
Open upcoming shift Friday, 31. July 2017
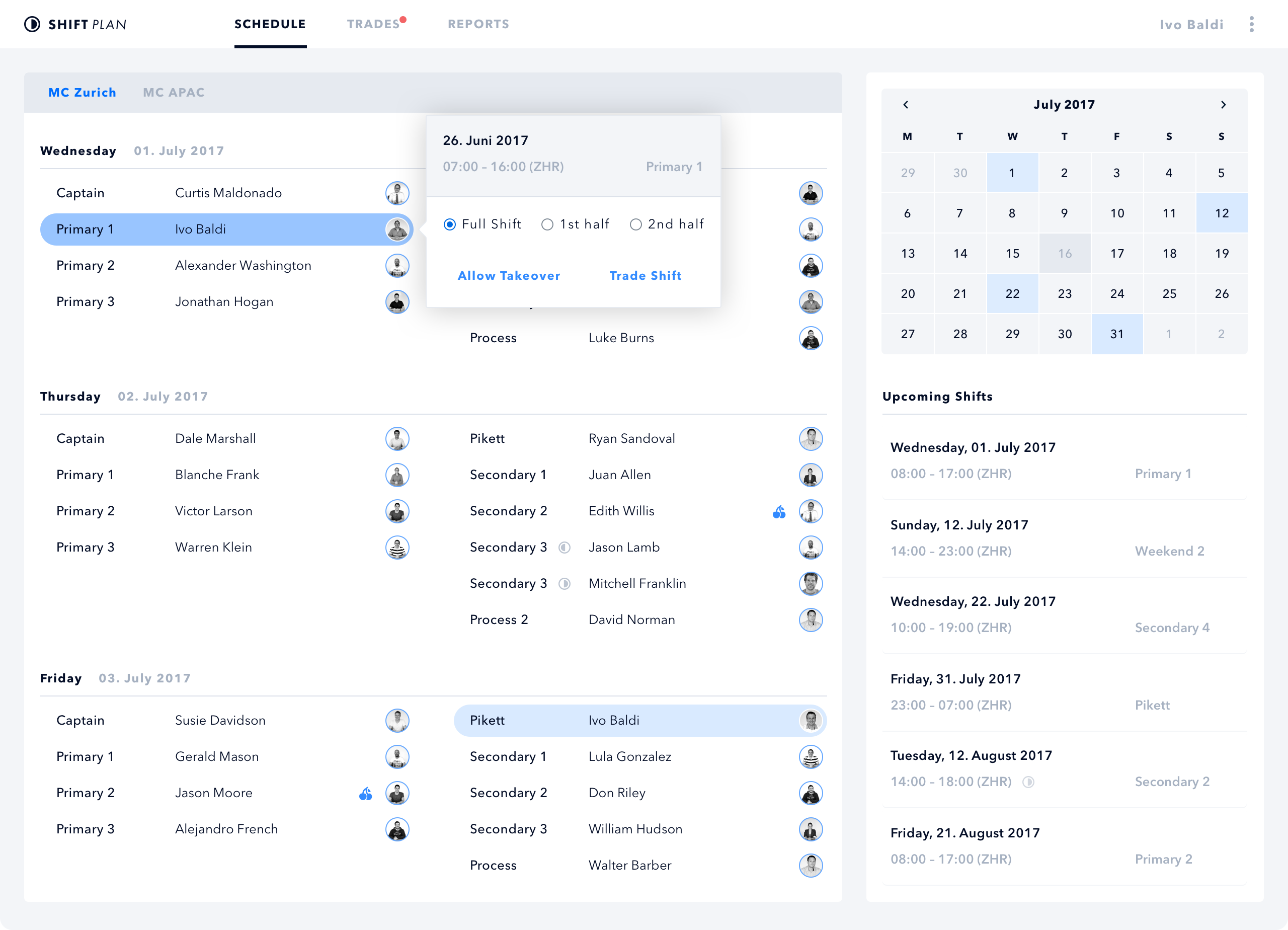click(1064, 692)
